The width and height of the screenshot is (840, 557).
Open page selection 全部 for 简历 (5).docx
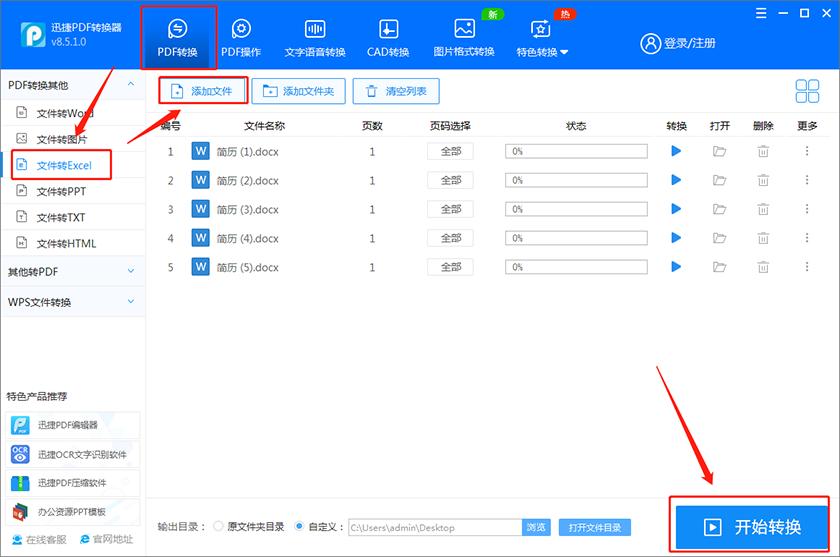[x=451, y=267]
